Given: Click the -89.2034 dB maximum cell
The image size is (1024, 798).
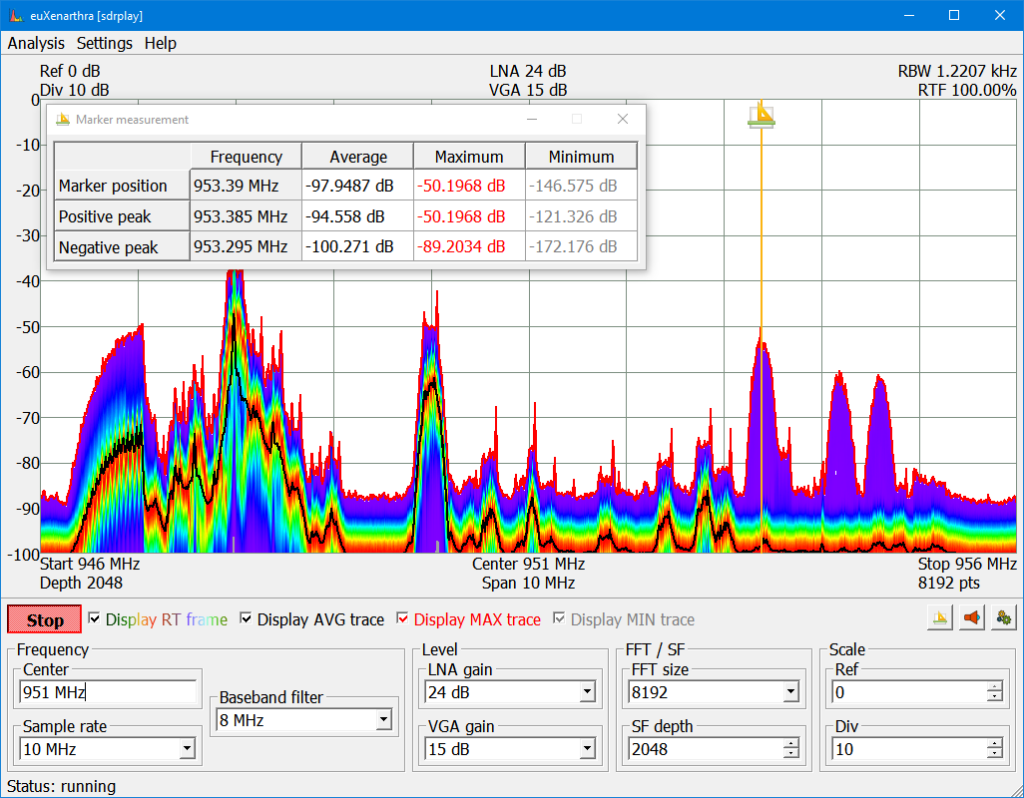Looking at the screenshot, I should click(x=470, y=247).
